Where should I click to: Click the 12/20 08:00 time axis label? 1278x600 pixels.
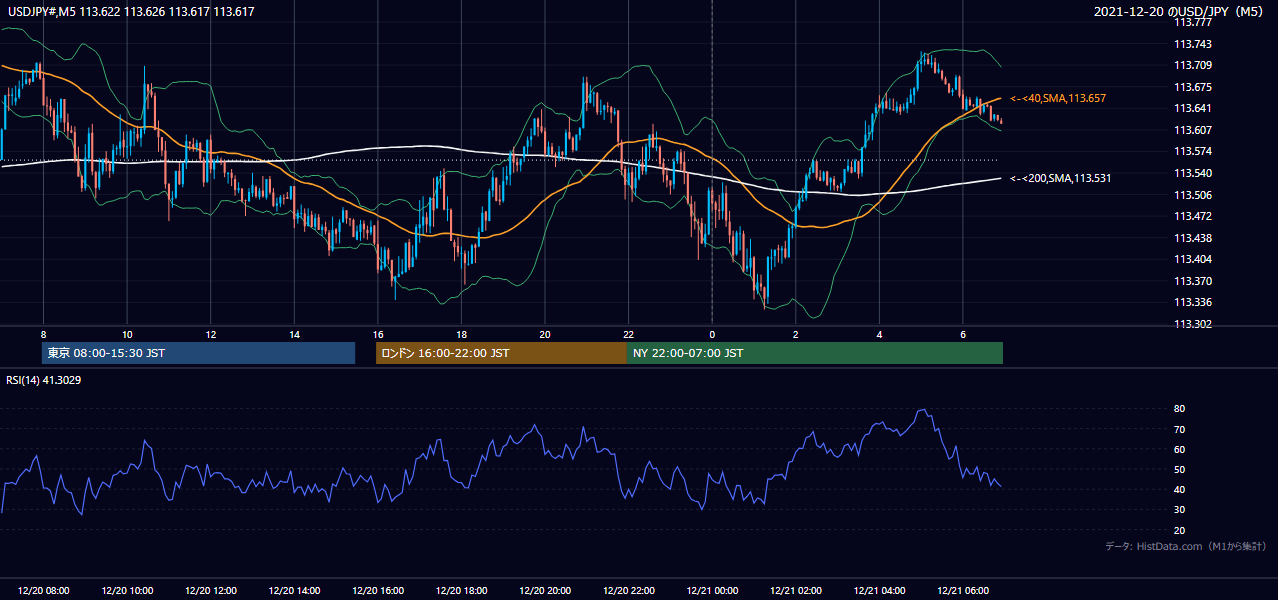[x=44, y=591]
